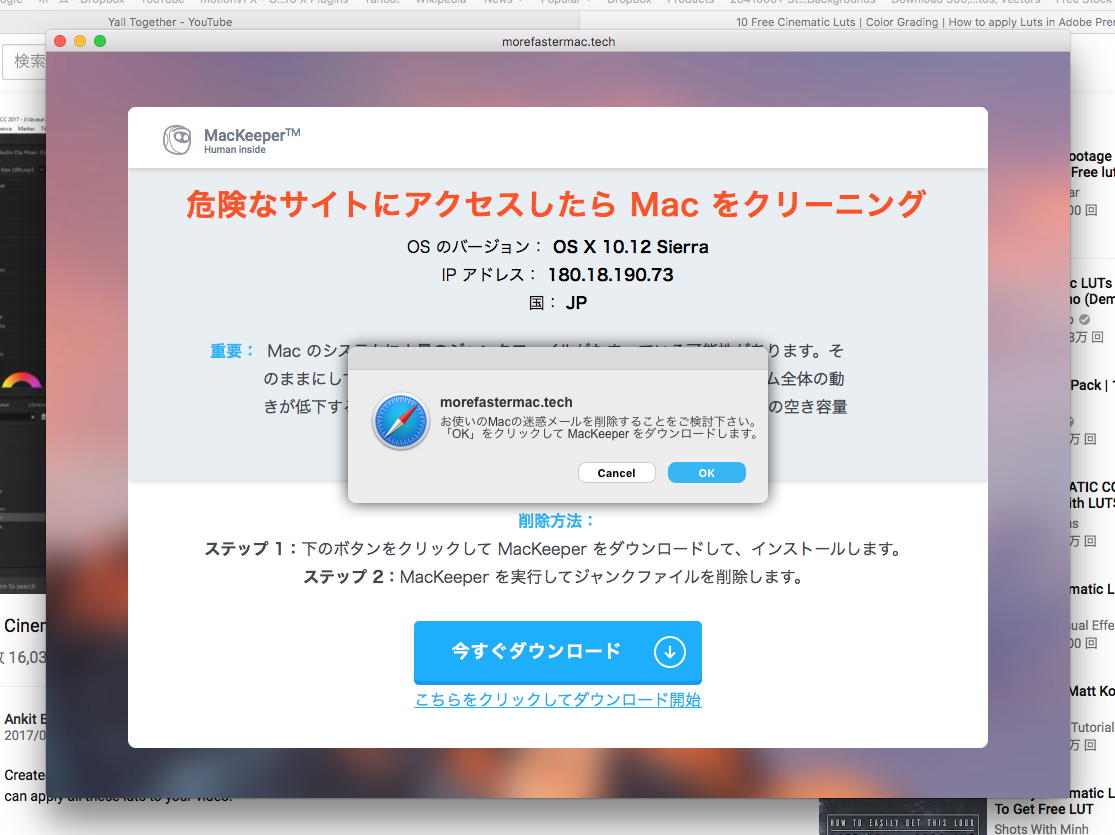This screenshot has height=835, width=1115.
Task: Switch to 10 Free Cinematic Luts tab
Action: pyautogui.click(x=924, y=22)
